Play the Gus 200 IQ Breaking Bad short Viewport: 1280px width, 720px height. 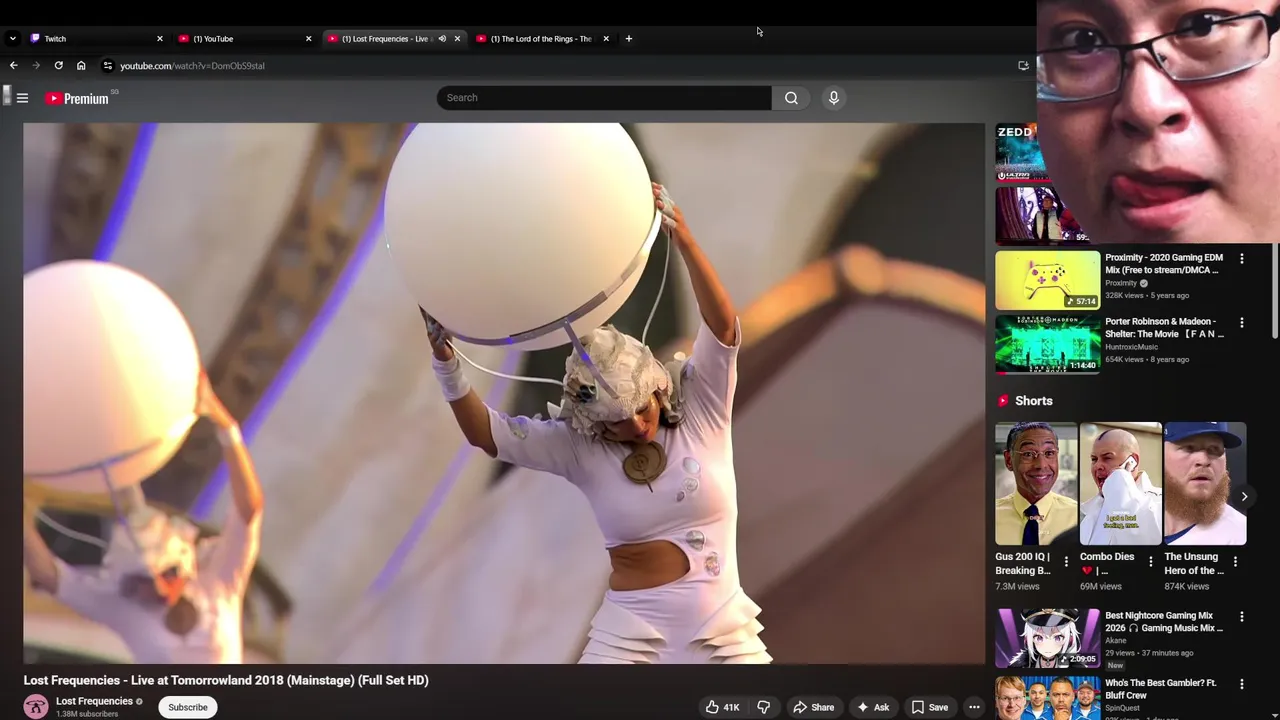pos(1036,484)
